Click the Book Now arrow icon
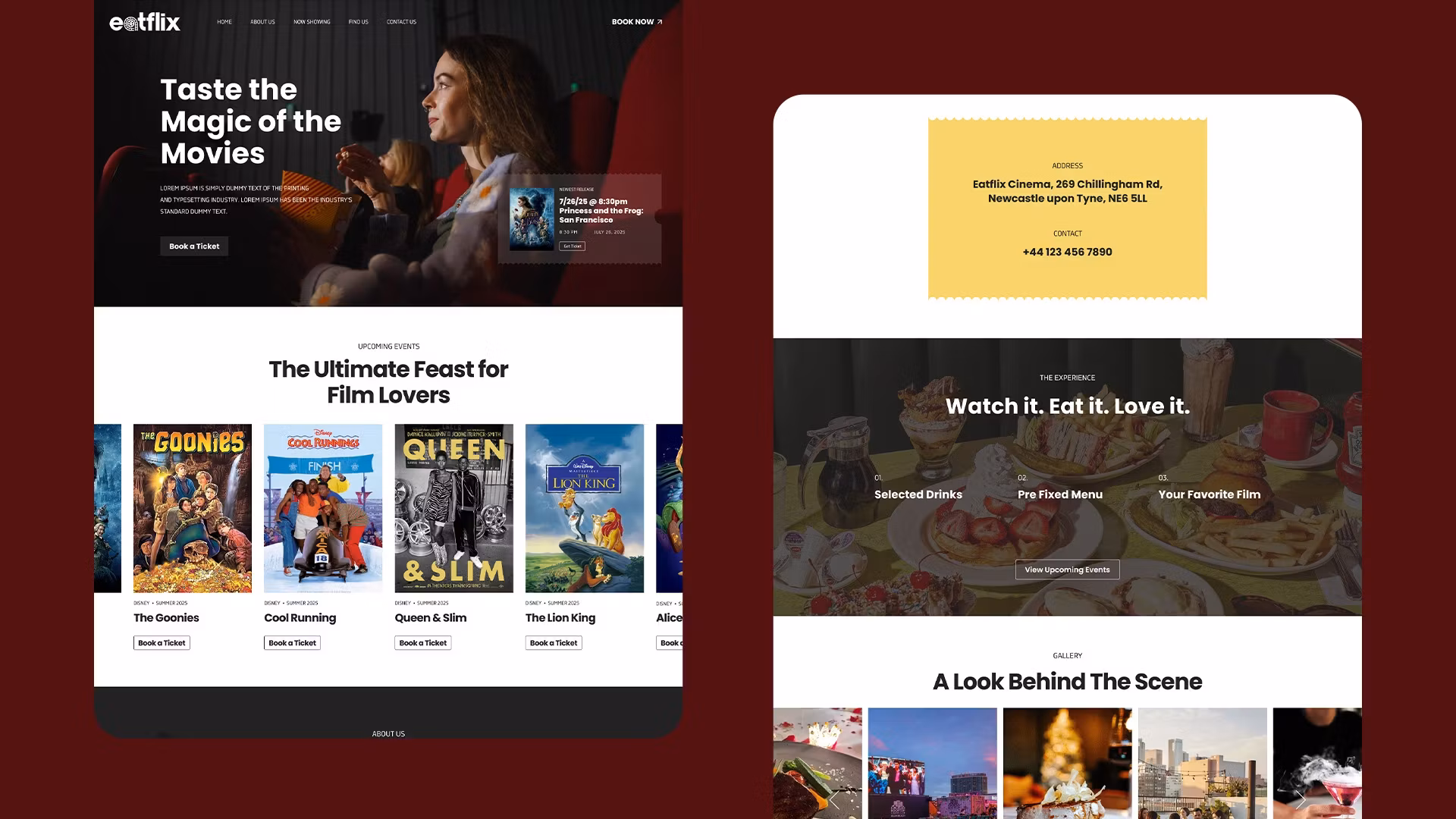The width and height of the screenshot is (1456, 819). [x=660, y=22]
